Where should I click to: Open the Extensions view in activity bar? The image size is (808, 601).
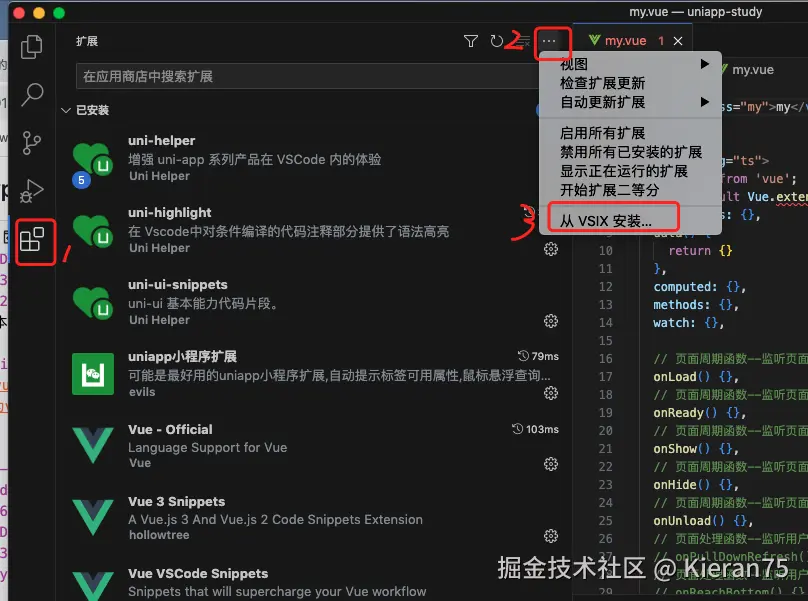click(32, 240)
